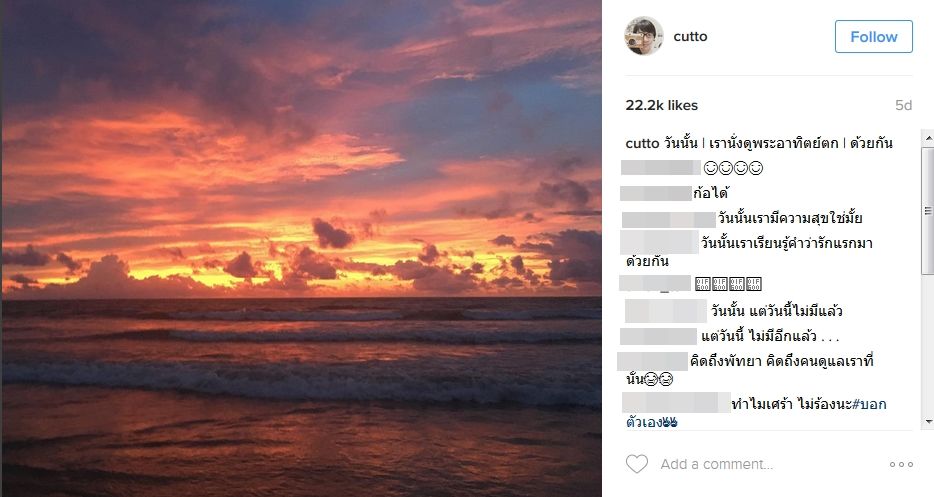934x497 pixels.
Task: Click the sunset beach photo
Action: click(x=301, y=248)
